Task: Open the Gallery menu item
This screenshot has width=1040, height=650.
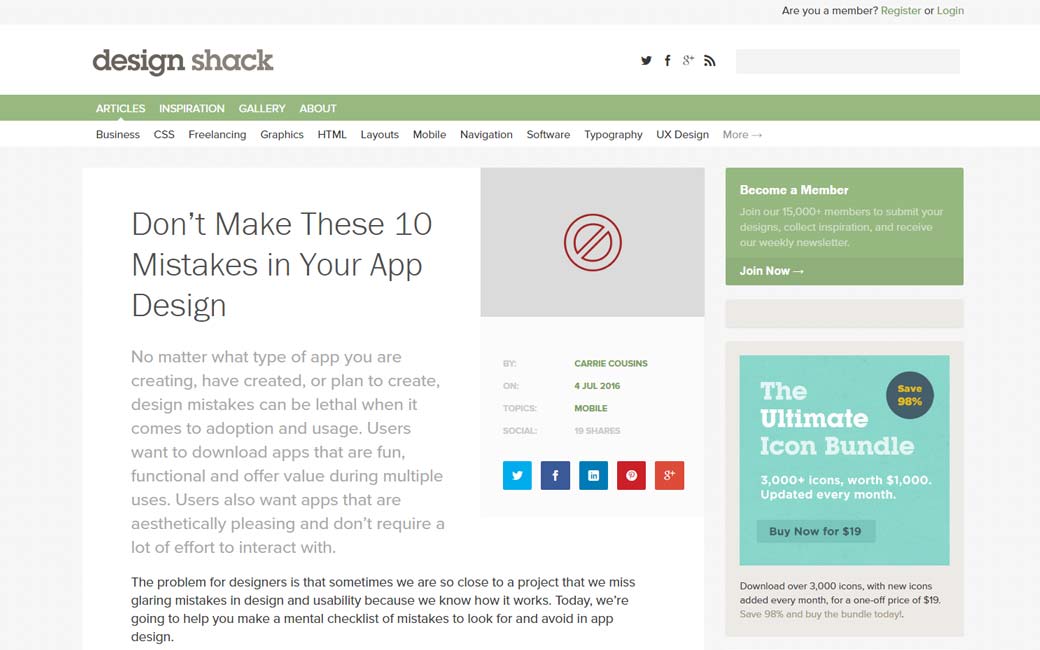Action: click(x=262, y=108)
